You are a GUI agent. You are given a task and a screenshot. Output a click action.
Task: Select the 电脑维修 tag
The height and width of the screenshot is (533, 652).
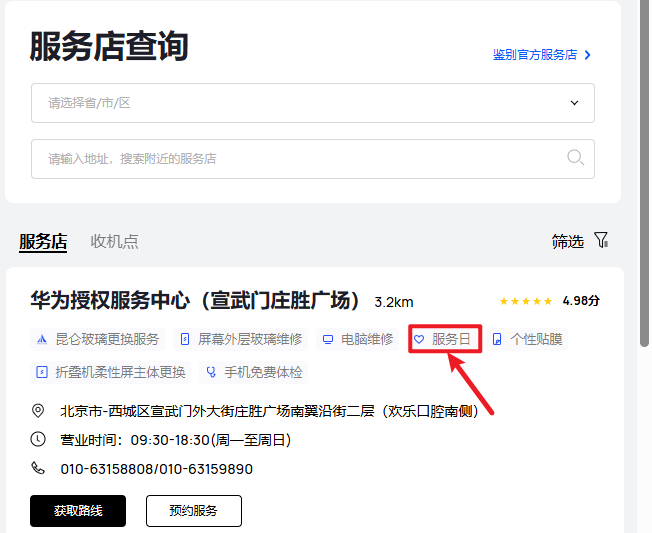pos(358,339)
